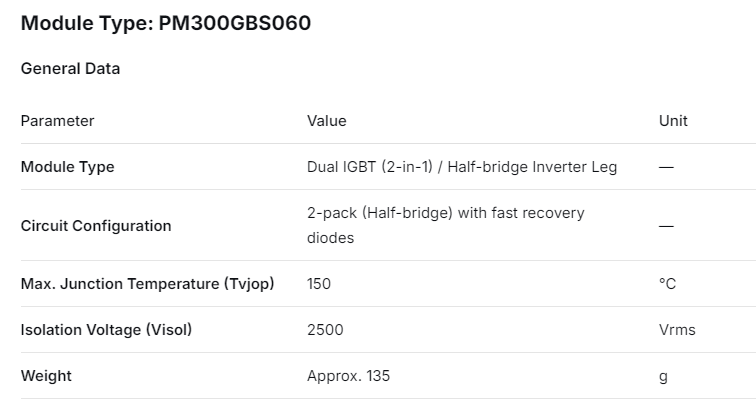This screenshot has width=756, height=411.
Task: Click the "Approx. 135" weight value
Action: click(348, 376)
